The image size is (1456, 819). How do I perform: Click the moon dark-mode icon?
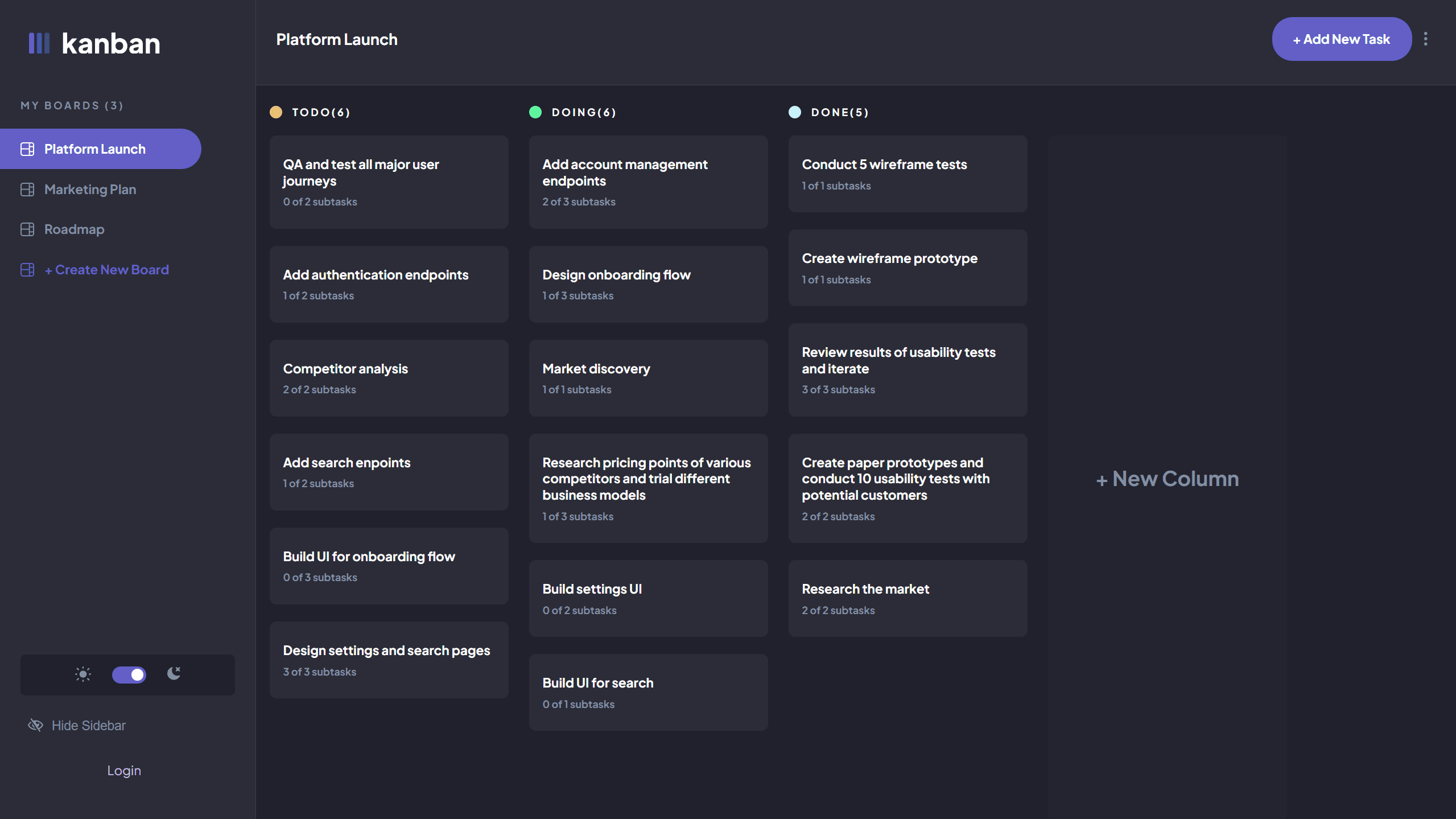click(174, 674)
